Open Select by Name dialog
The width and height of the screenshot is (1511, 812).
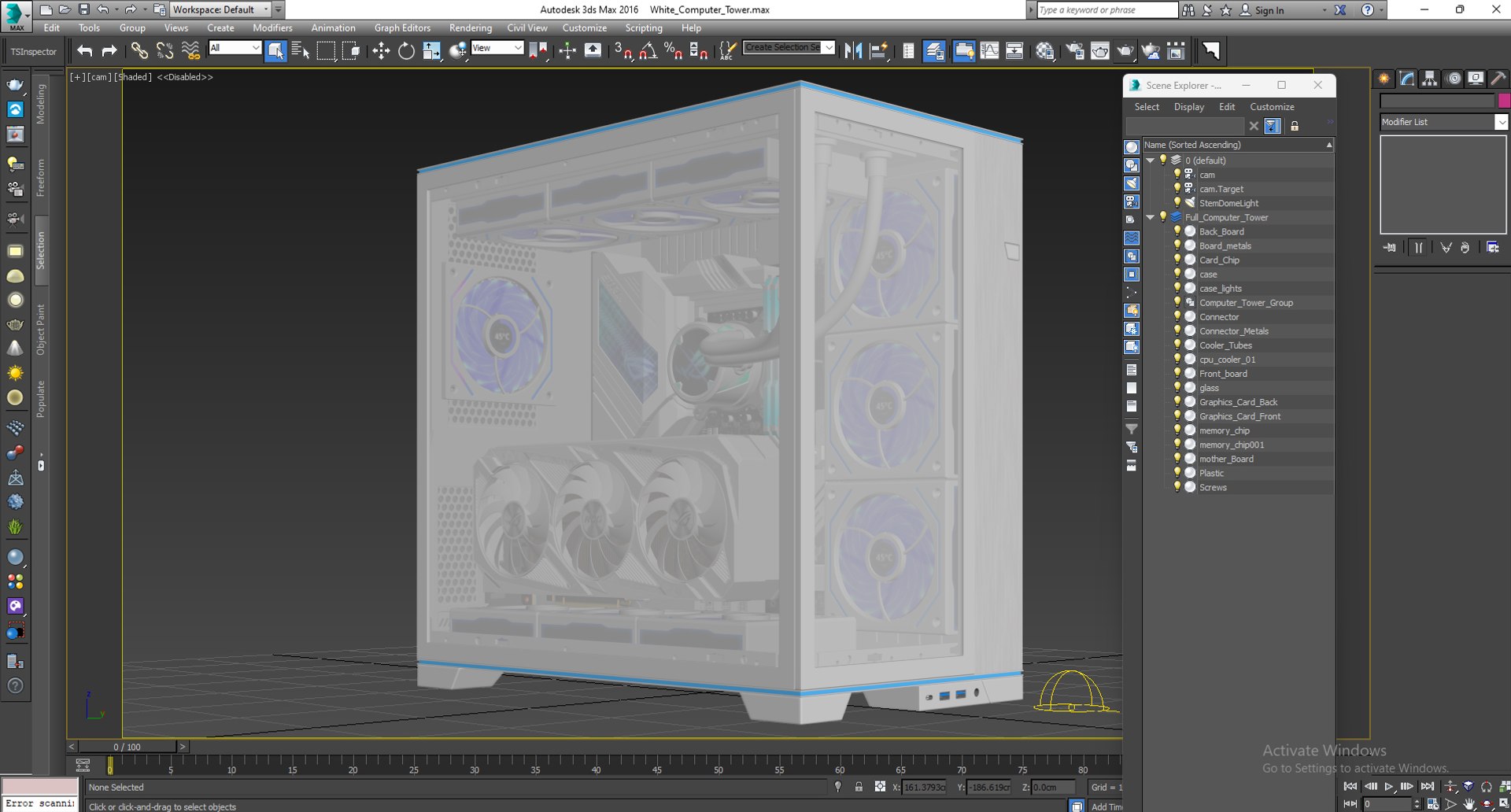(301, 51)
